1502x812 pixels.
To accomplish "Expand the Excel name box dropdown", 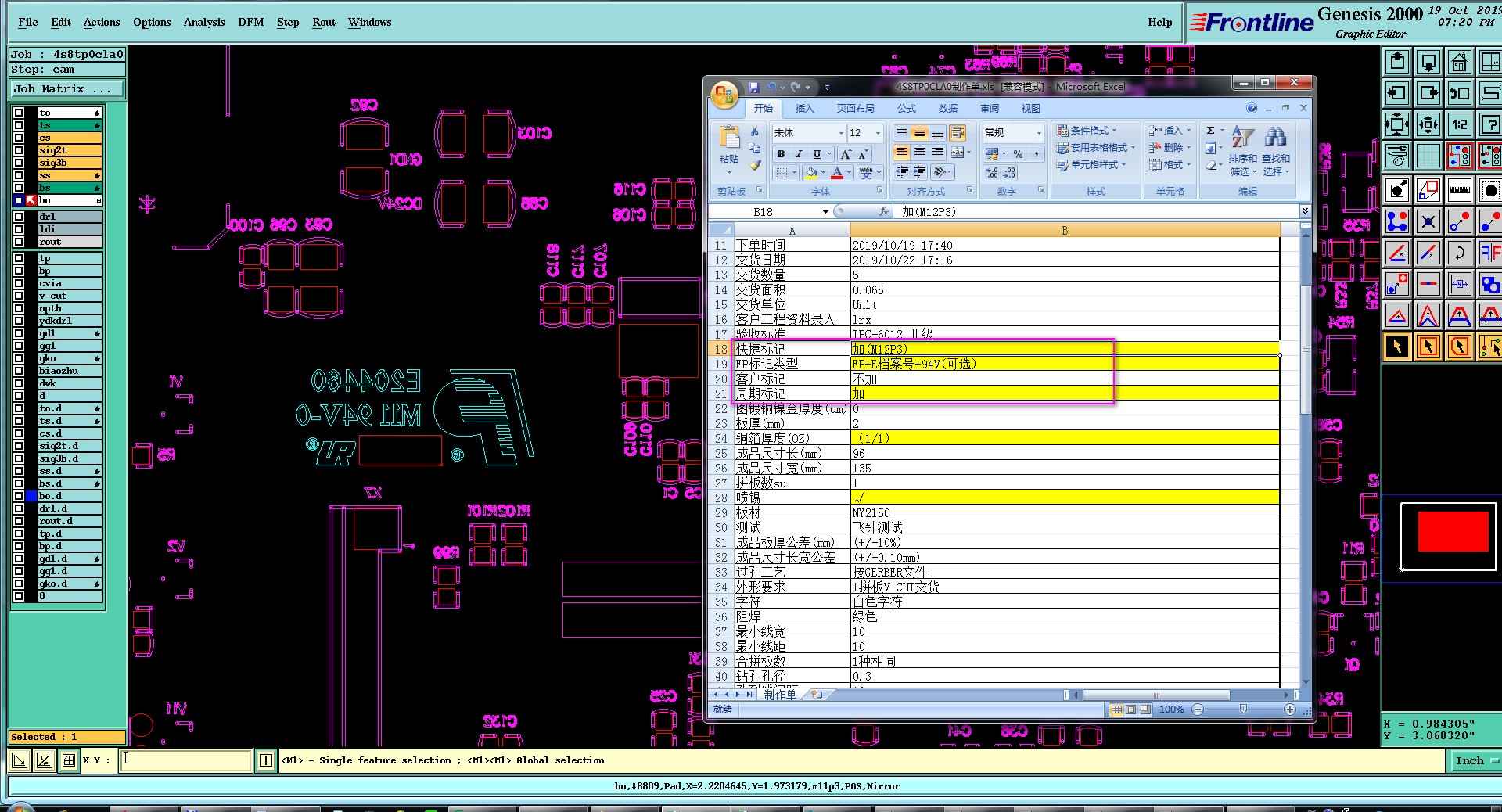I will 825,212.
